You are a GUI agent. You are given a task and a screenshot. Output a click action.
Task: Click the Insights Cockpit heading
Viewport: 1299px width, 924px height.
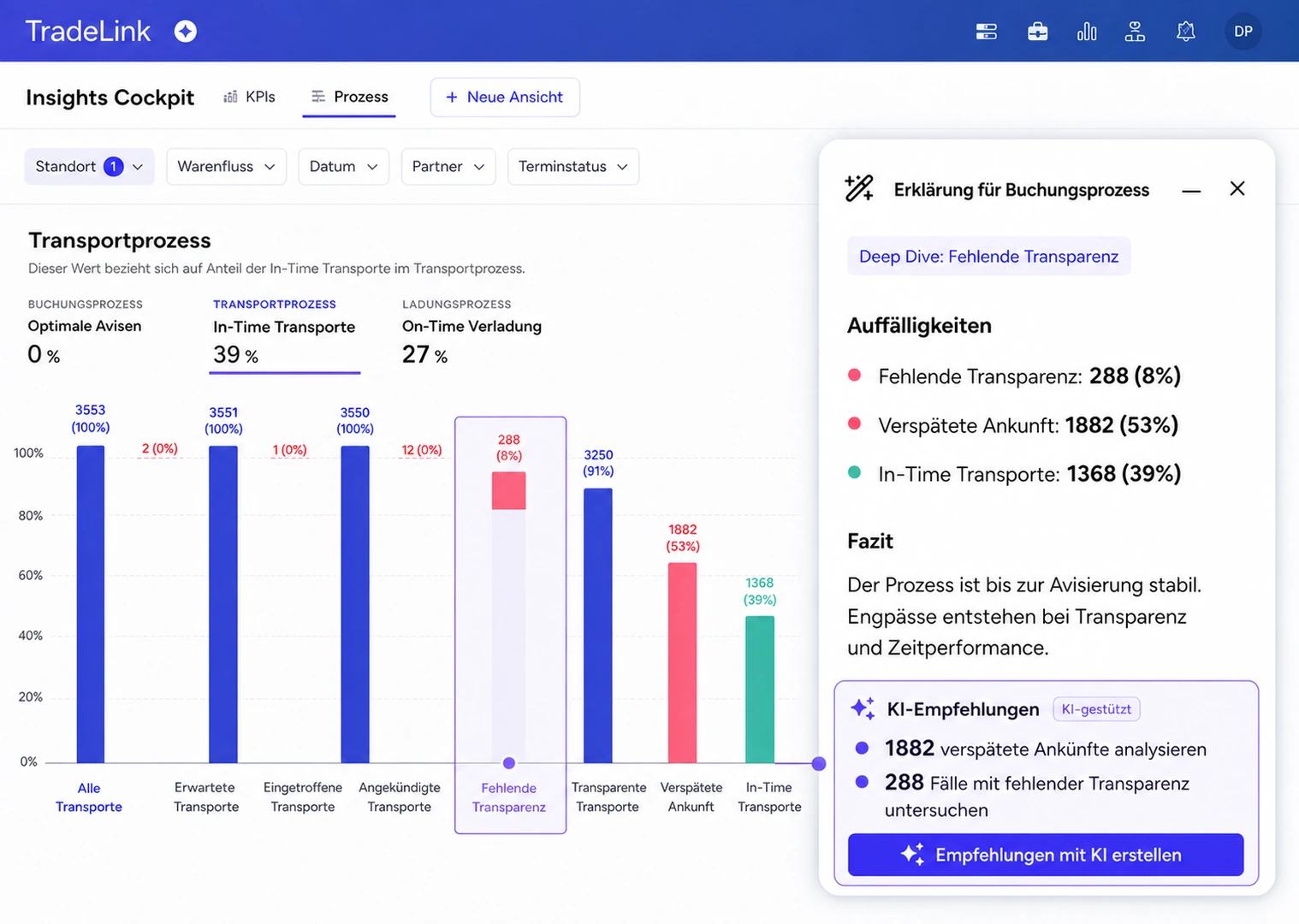click(110, 98)
